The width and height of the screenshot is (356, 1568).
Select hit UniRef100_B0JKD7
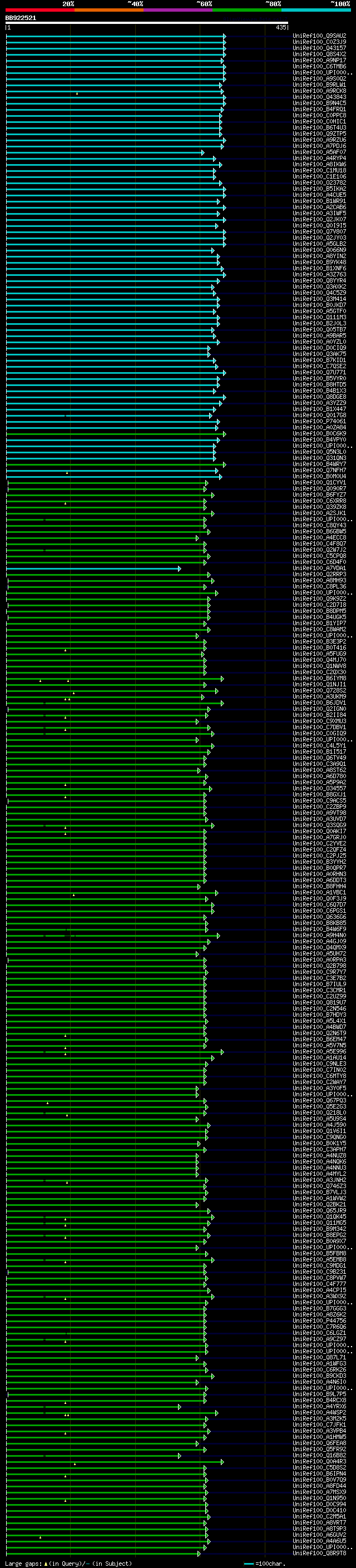point(319,305)
